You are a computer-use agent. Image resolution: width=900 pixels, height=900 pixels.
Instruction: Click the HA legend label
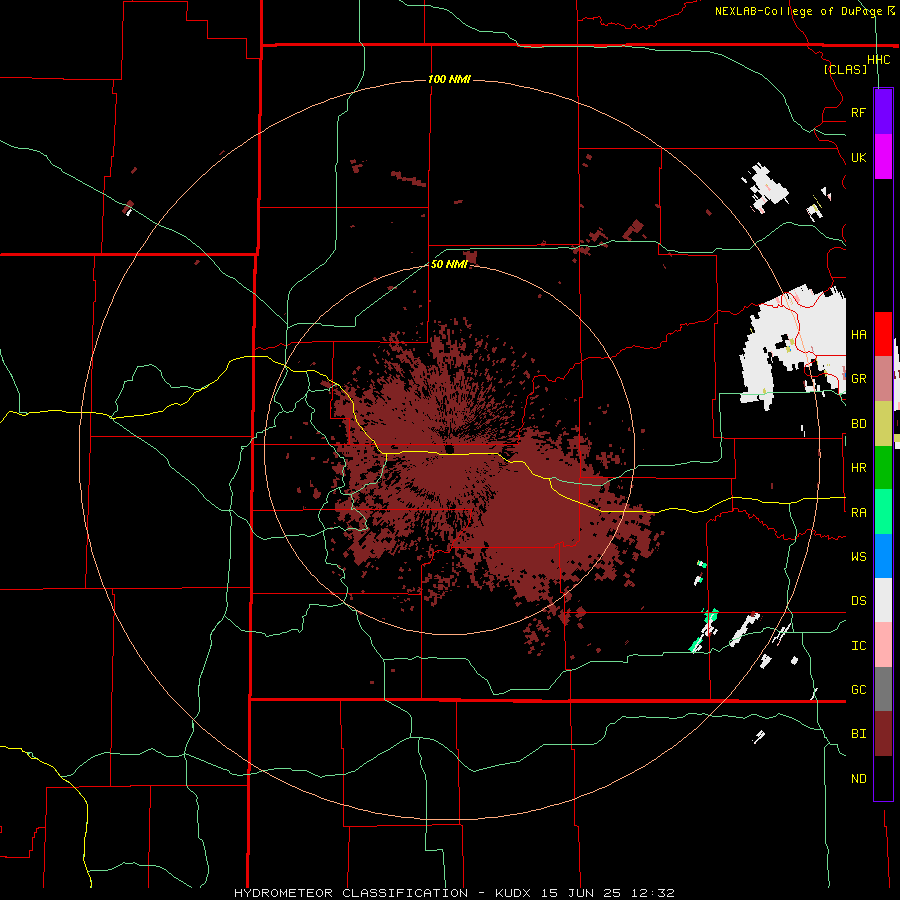click(x=858, y=335)
